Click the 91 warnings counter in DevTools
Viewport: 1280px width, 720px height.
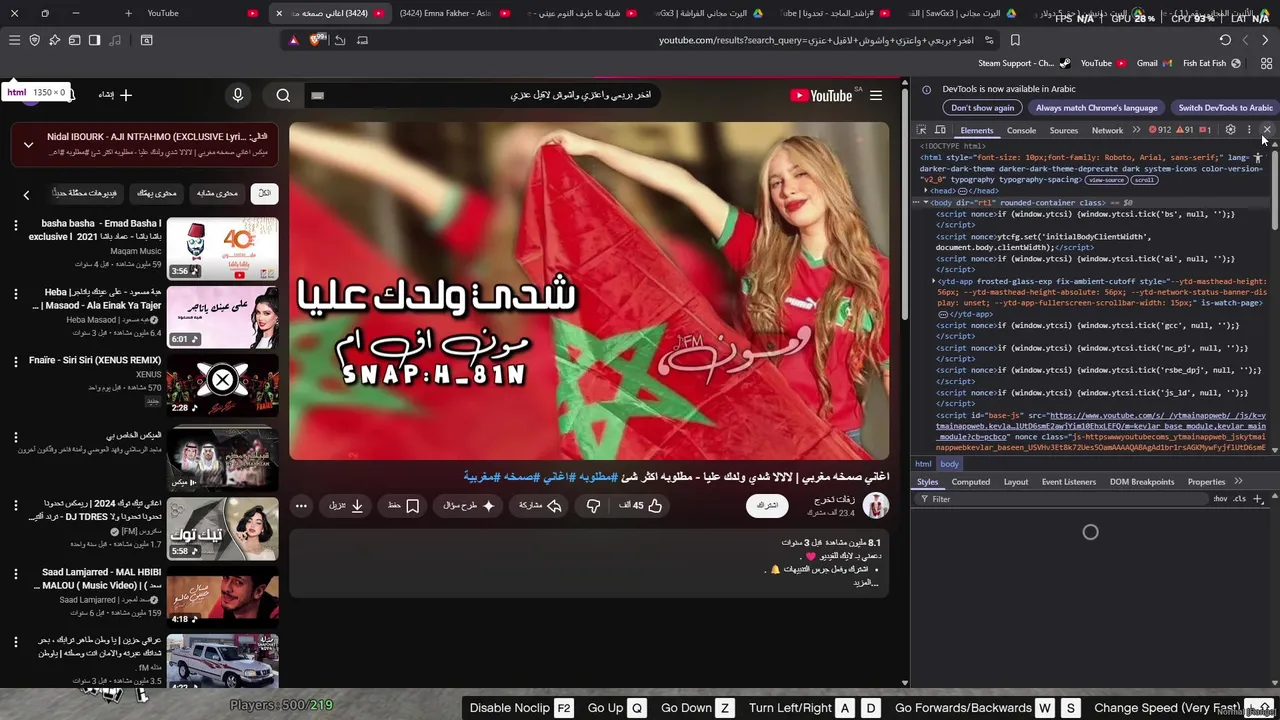[x=1185, y=130]
